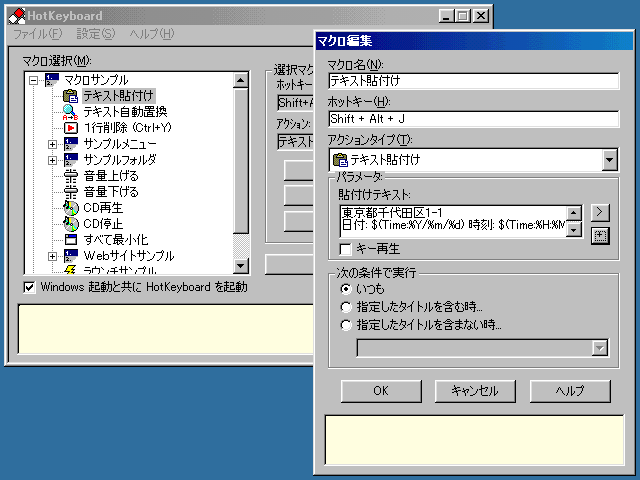Open the ファイル(F) menu
The width and height of the screenshot is (640, 480).
tap(38, 34)
